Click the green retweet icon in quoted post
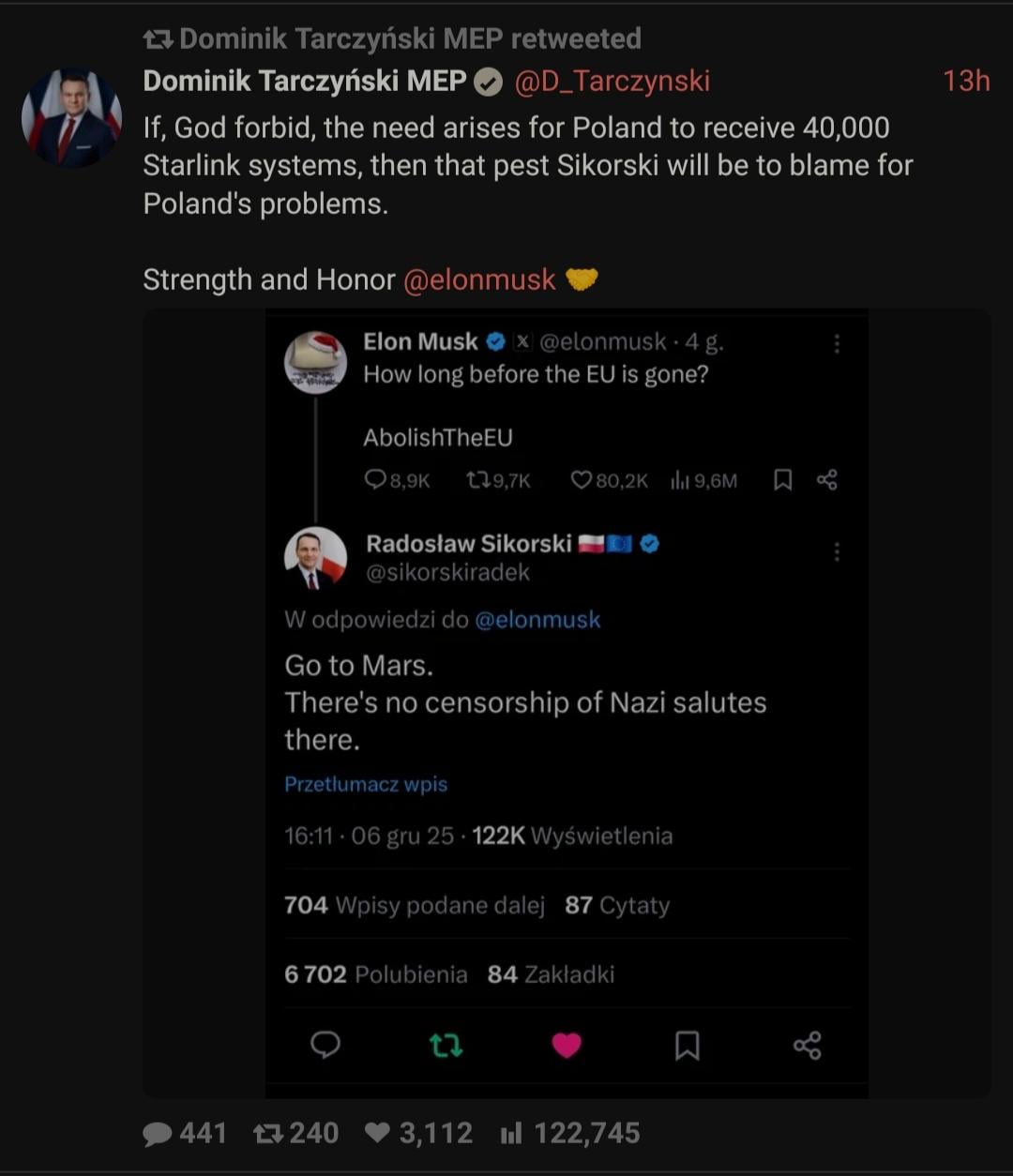 [446, 1045]
